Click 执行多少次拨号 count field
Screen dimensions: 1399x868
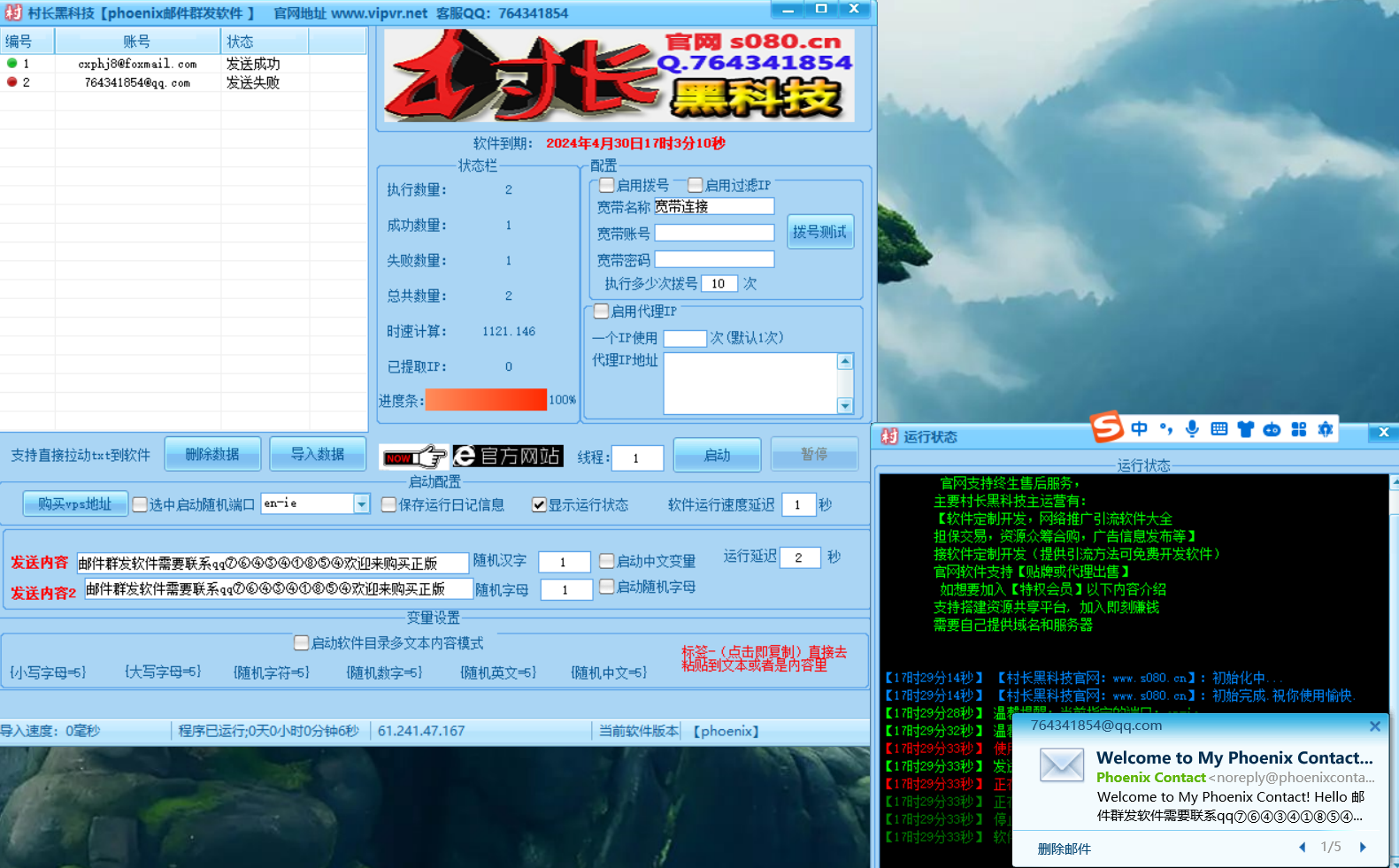719,283
